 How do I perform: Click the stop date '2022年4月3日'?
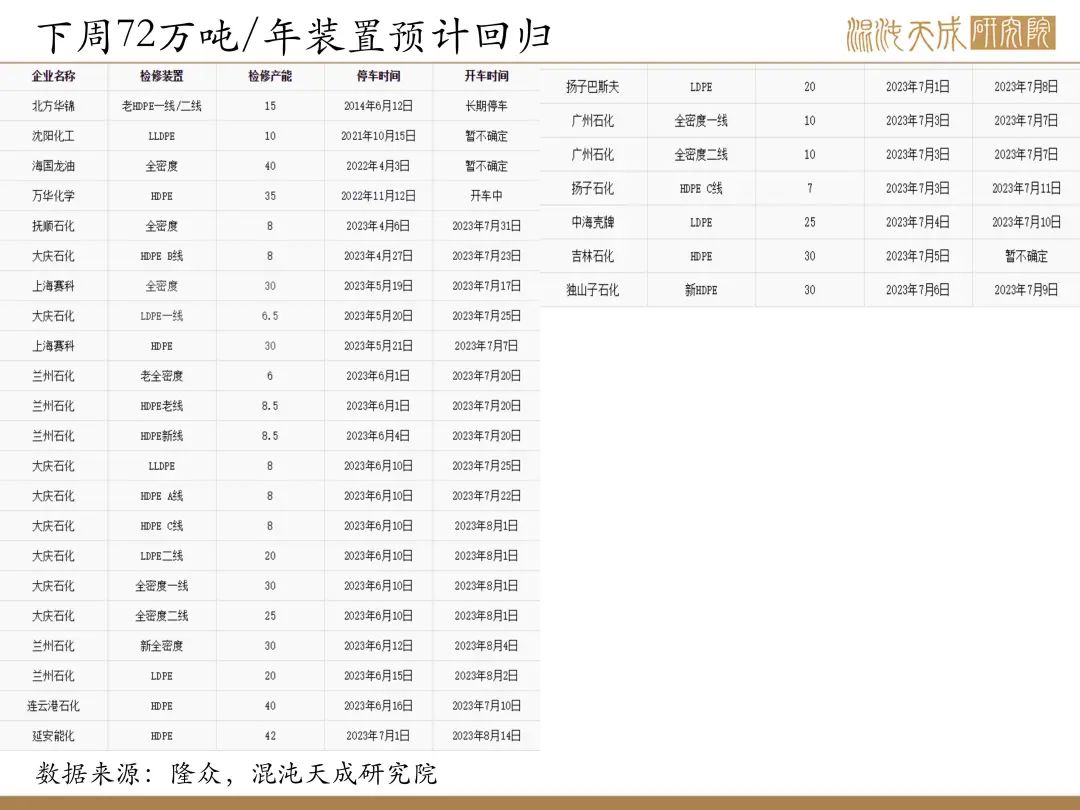[378, 166]
